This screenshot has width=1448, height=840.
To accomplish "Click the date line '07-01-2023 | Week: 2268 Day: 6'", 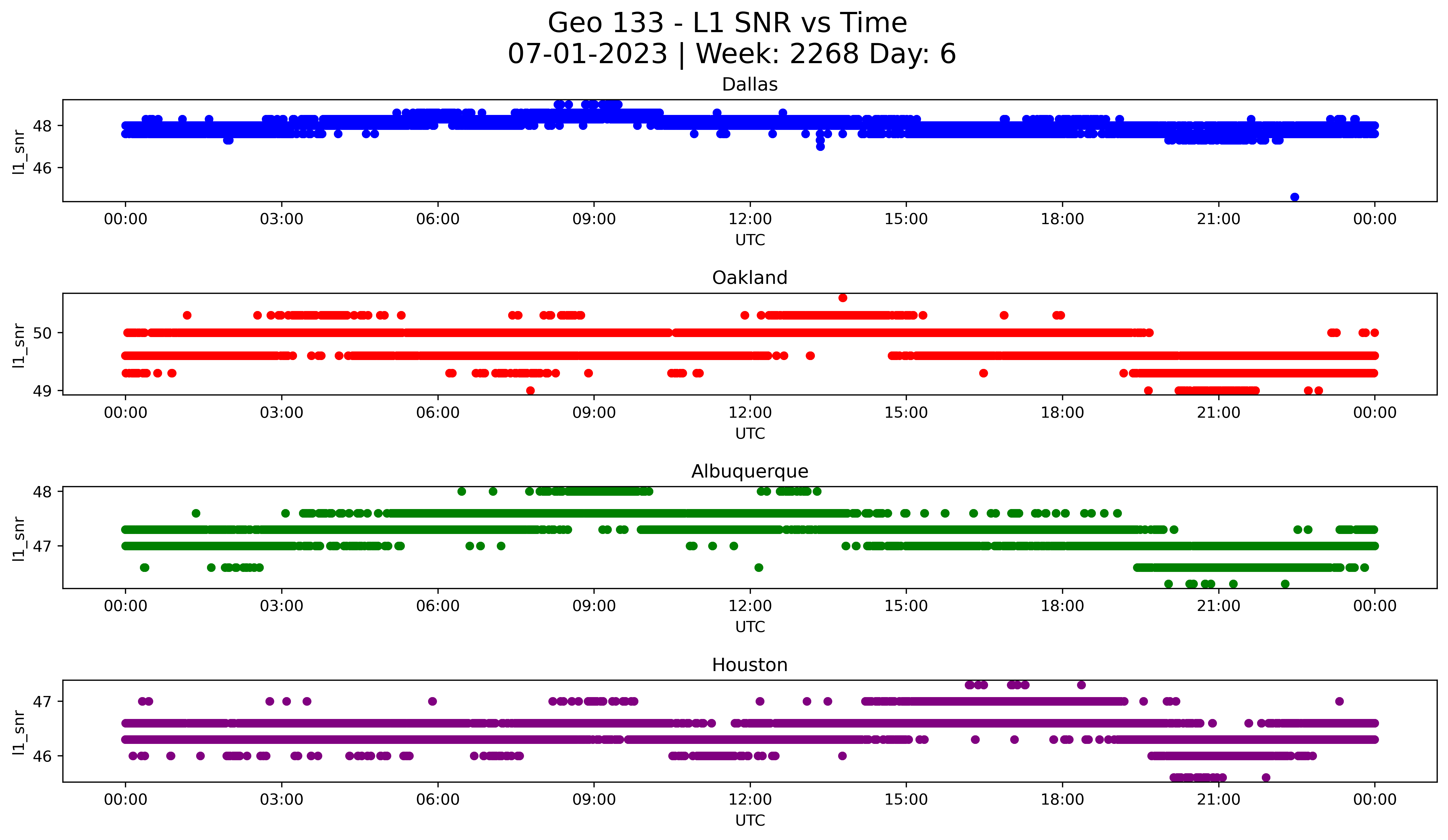I will [x=731, y=54].
